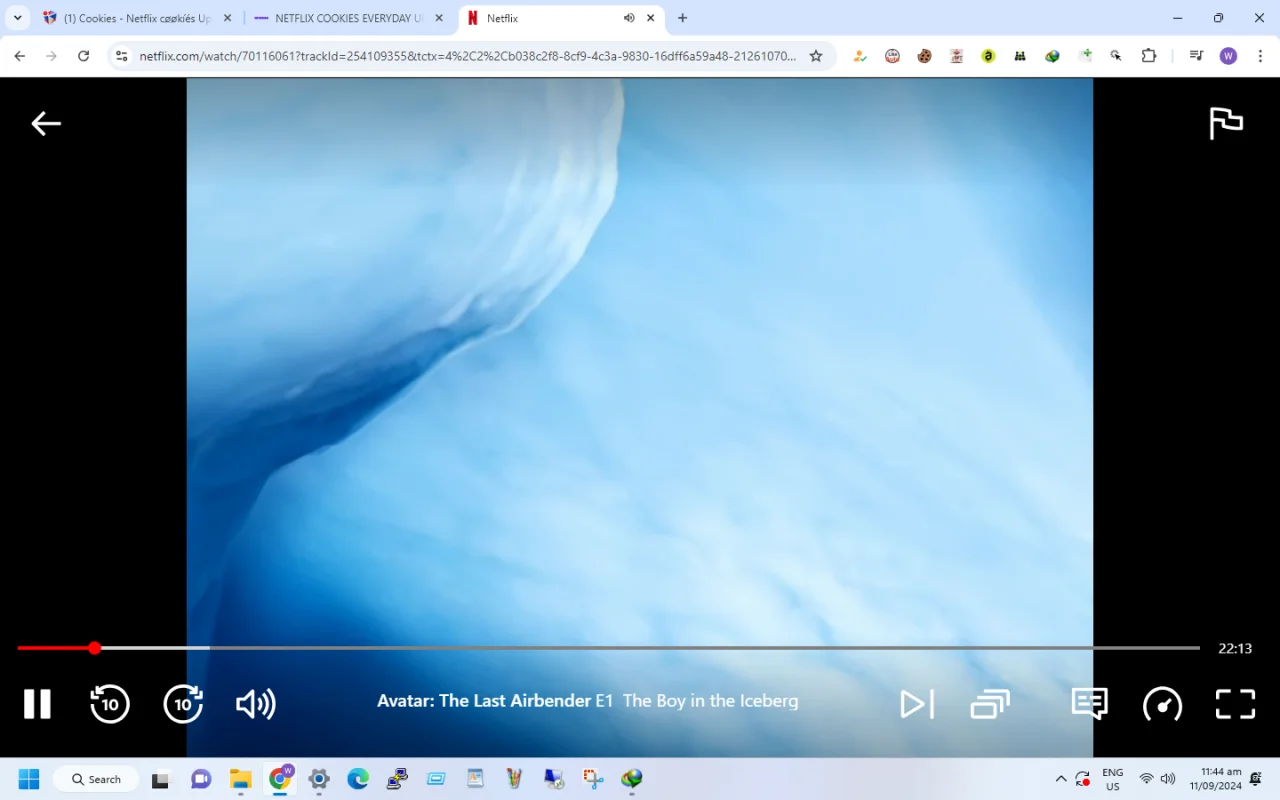
Task: Mute the Netflix player volume
Action: pyautogui.click(x=256, y=704)
